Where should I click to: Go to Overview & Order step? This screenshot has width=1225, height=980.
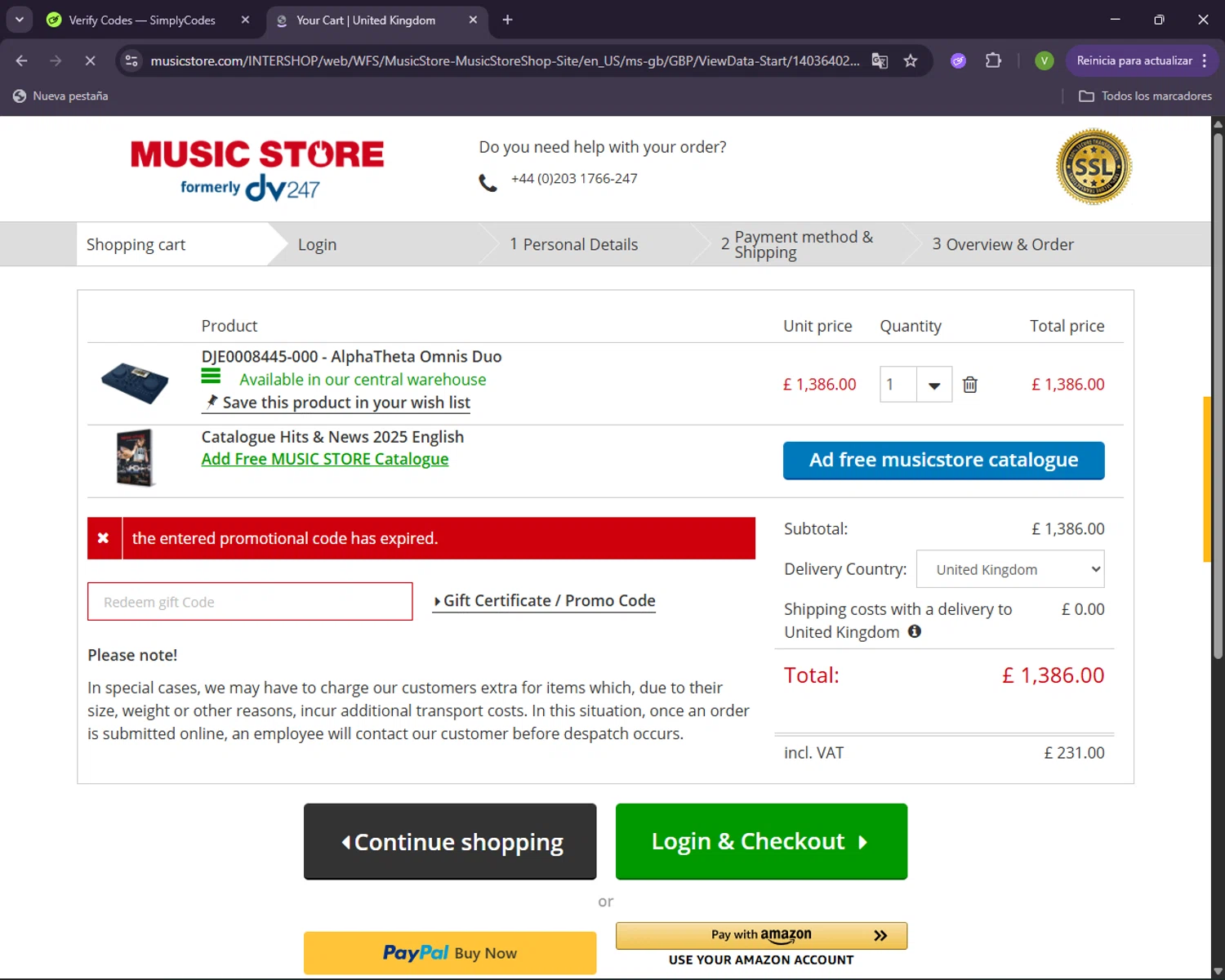click(x=1003, y=244)
